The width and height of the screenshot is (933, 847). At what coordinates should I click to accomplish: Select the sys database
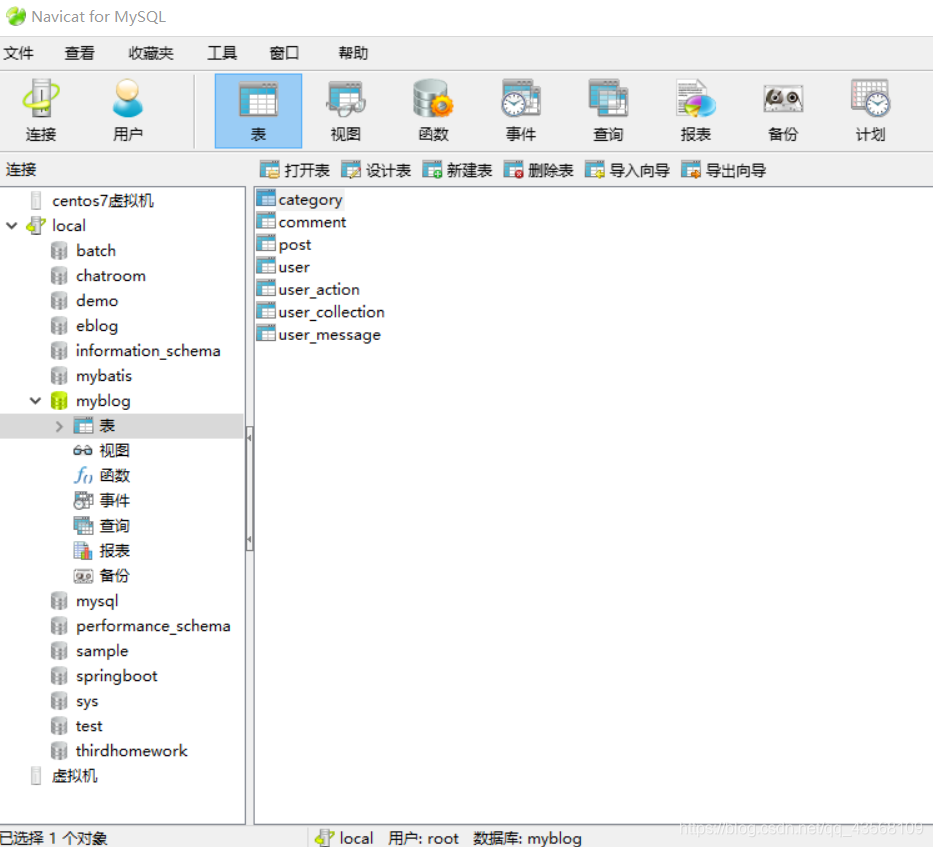[87, 701]
